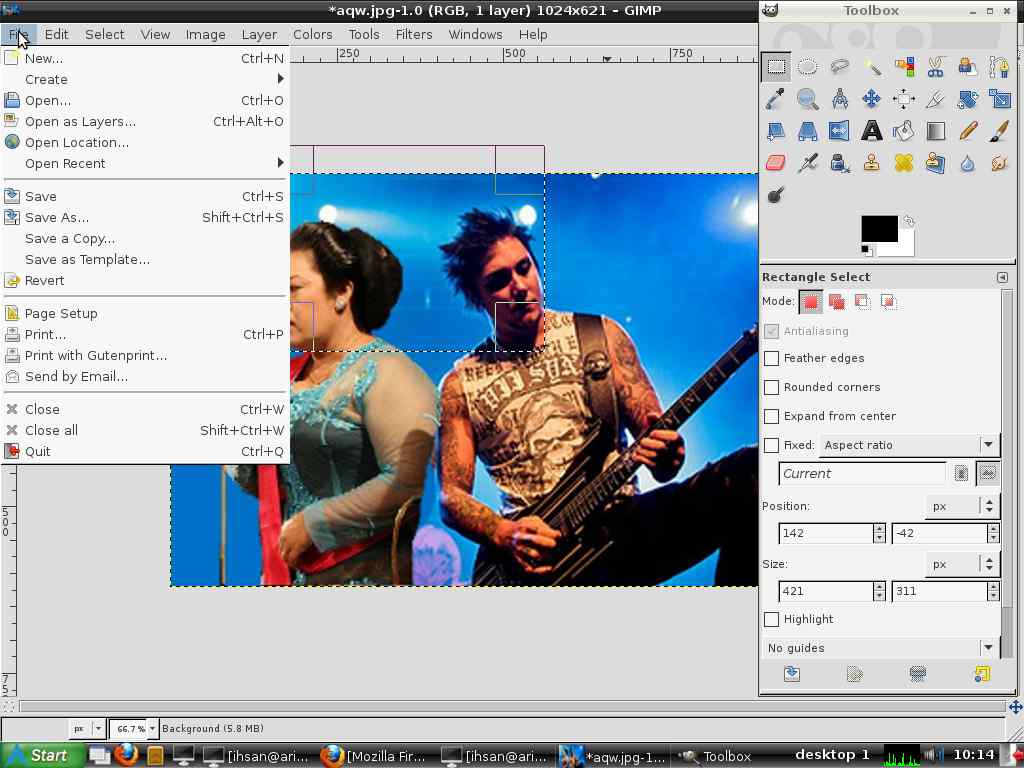Click Save As in File menu
Viewport: 1024px width, 768px height.
pos(57,217)
